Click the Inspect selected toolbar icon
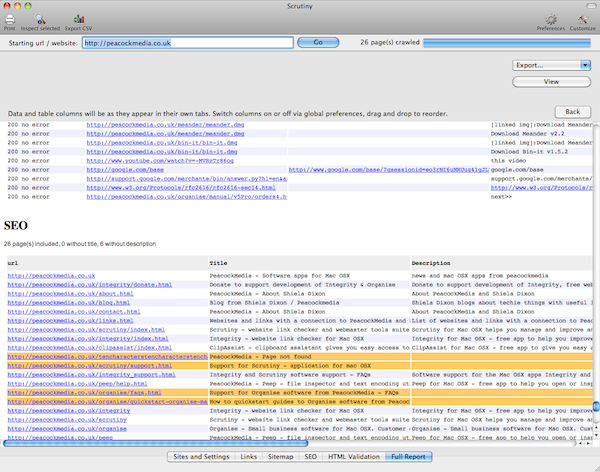This screenshot has width=600, height=472. coord(40,22)
